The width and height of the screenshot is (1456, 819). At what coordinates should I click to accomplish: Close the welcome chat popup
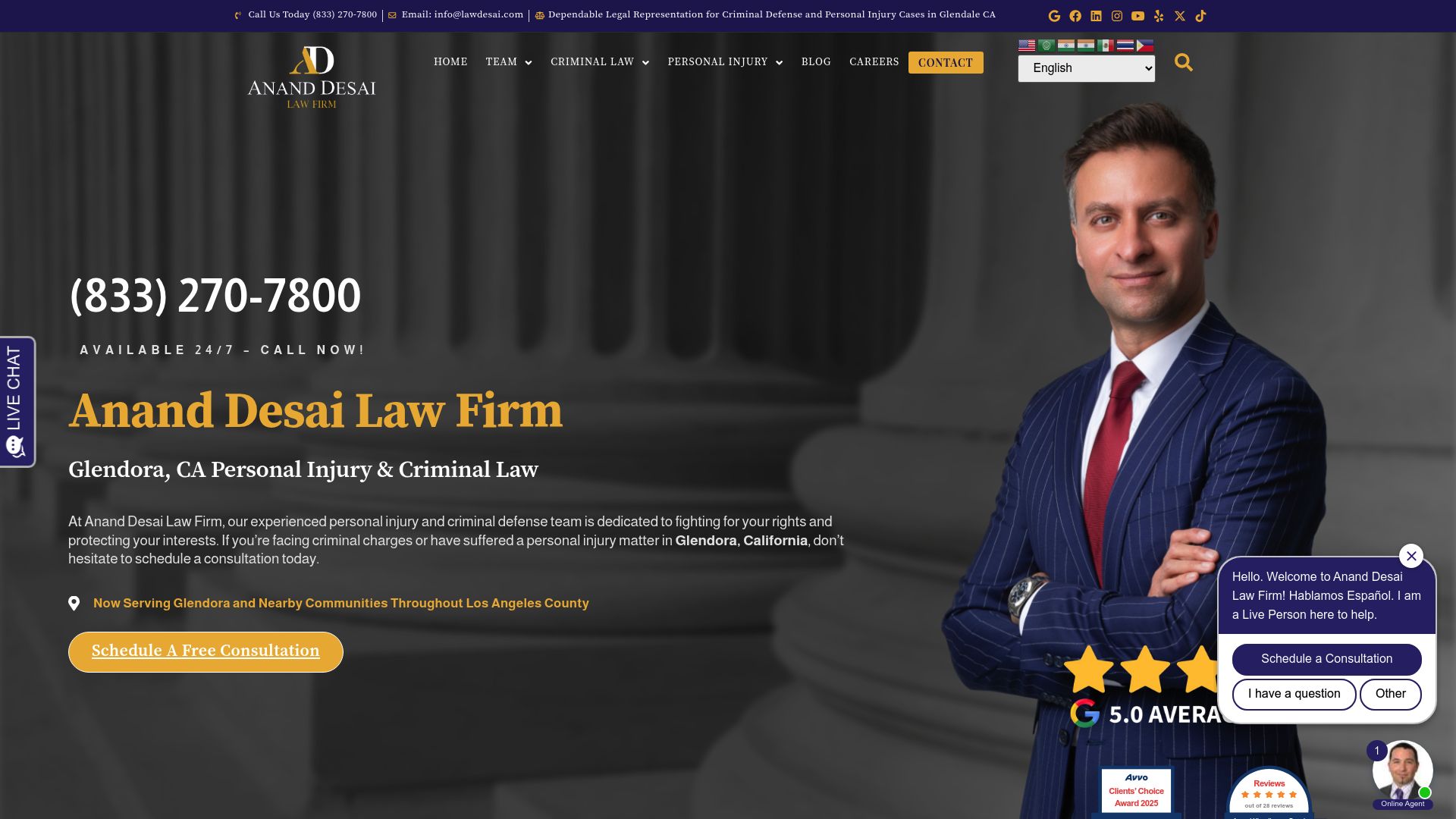1411,556
